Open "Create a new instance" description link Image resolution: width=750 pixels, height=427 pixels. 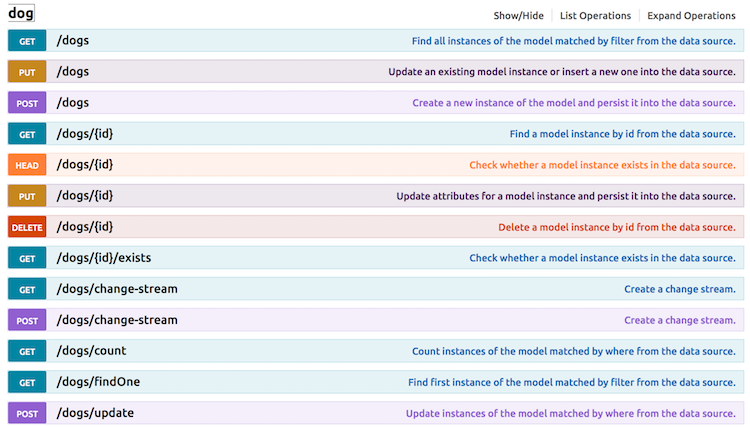[x=574, y=103]
